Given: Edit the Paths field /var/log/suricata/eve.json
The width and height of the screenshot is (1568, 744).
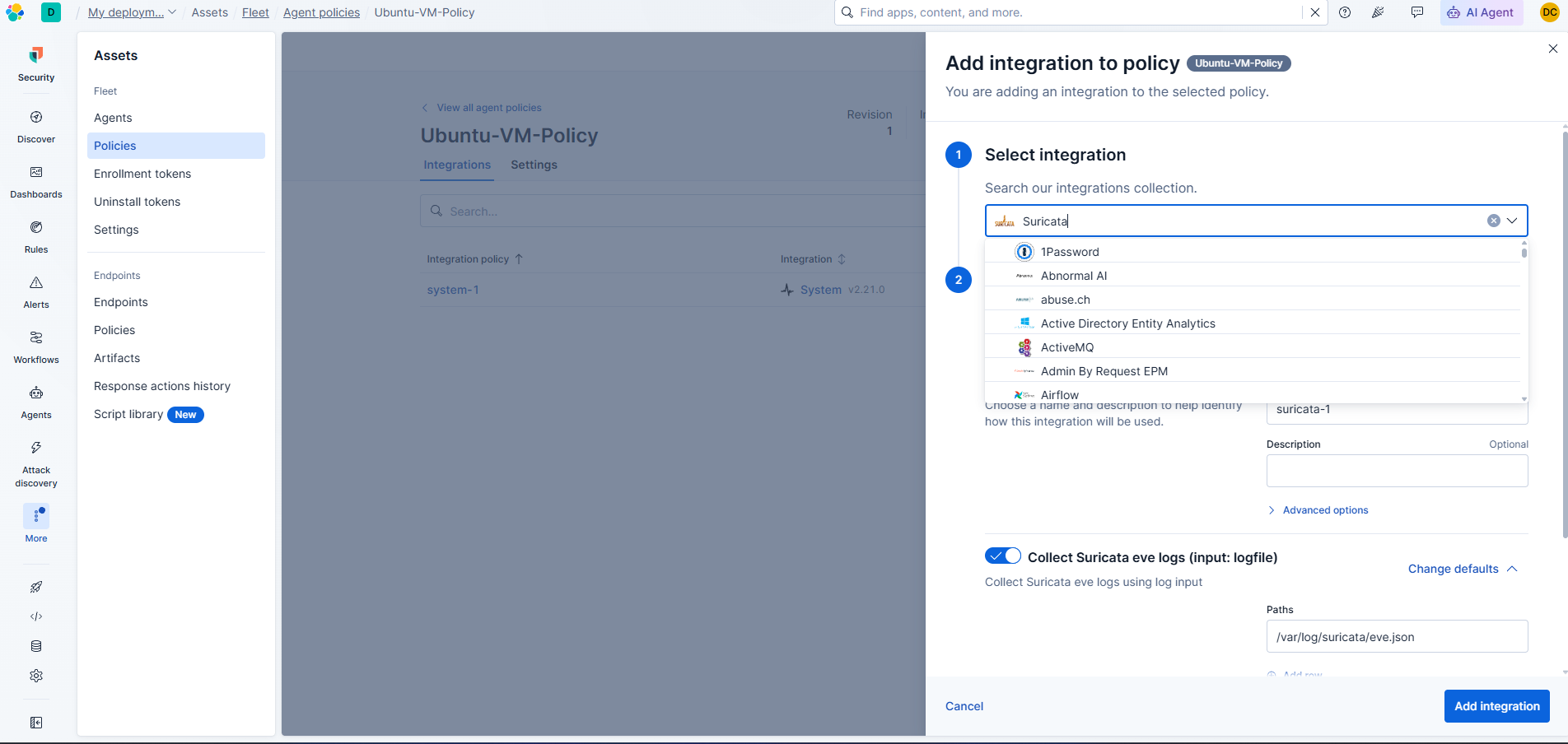Looking at the screenshot, I should pyautogui.click(x=1397, y=636).
